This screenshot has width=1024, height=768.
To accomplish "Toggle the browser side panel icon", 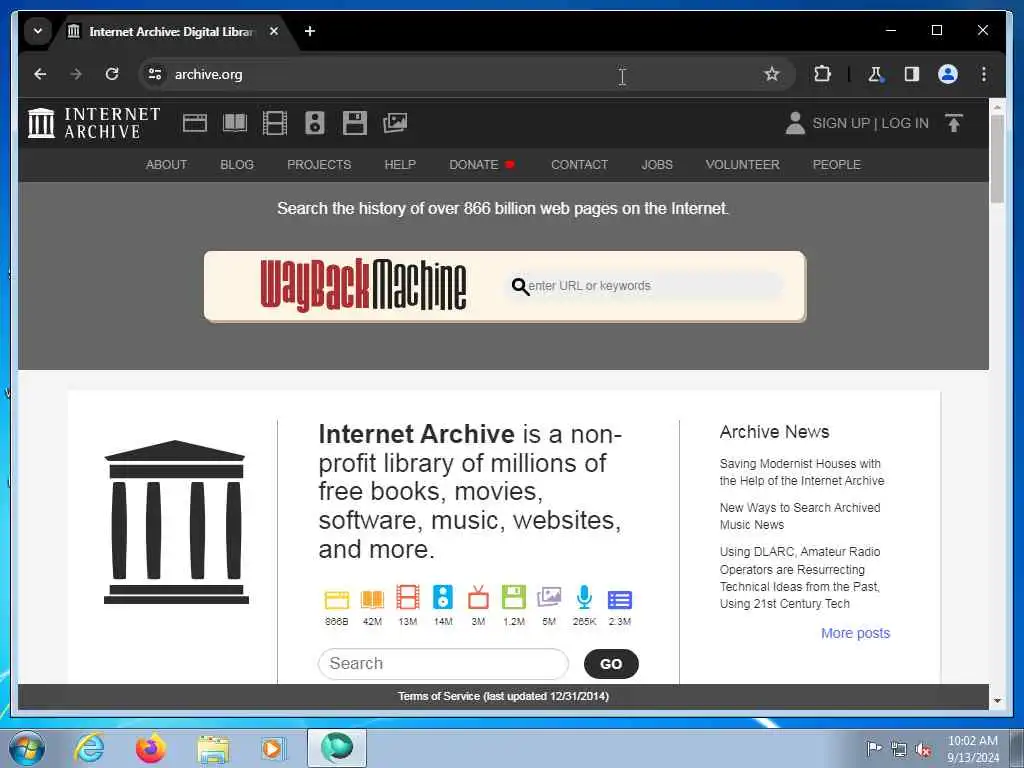I will click(912, 74).
